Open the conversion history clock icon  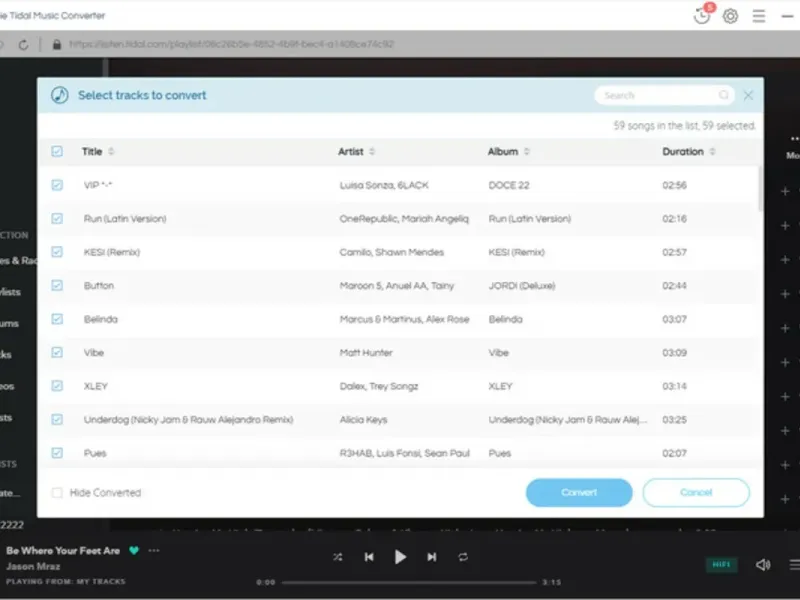(702, 16)
